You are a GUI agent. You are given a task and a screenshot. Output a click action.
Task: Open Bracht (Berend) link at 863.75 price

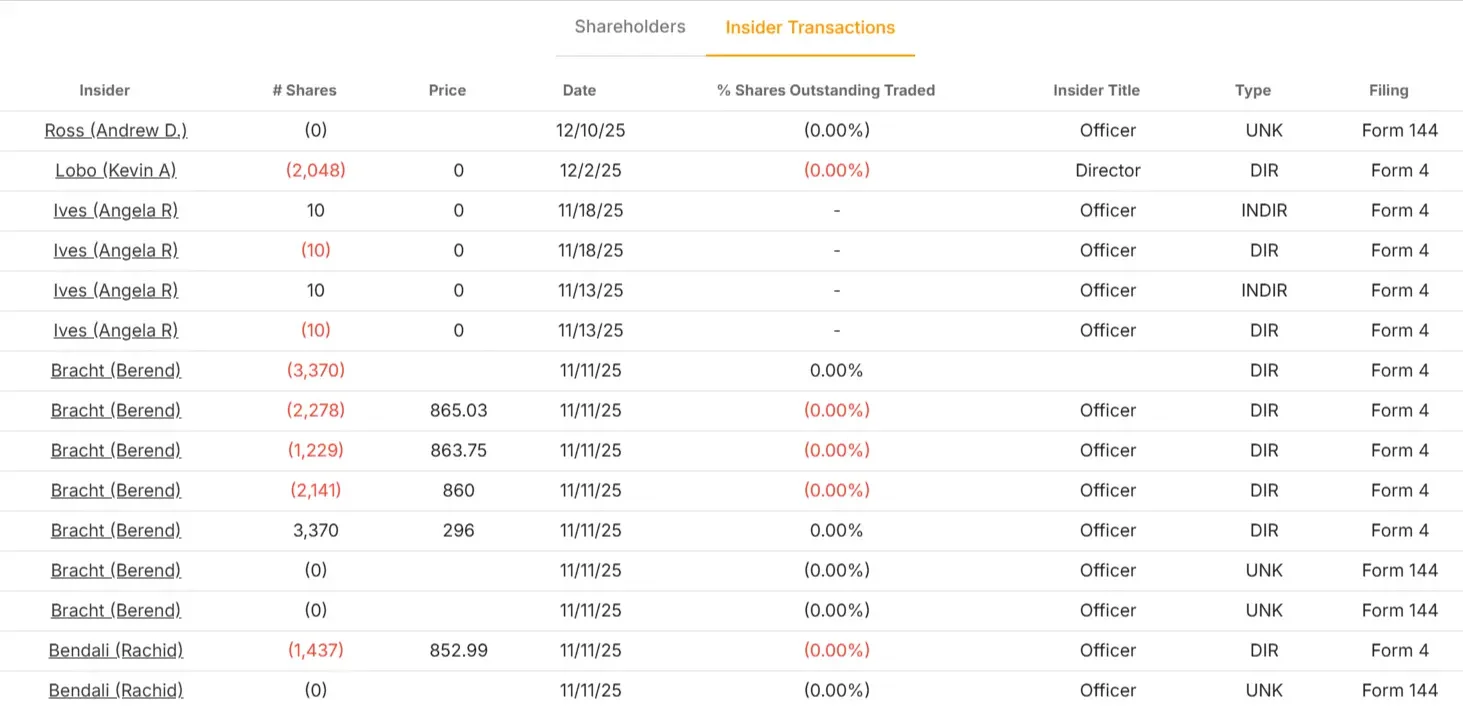click(116, 450)
